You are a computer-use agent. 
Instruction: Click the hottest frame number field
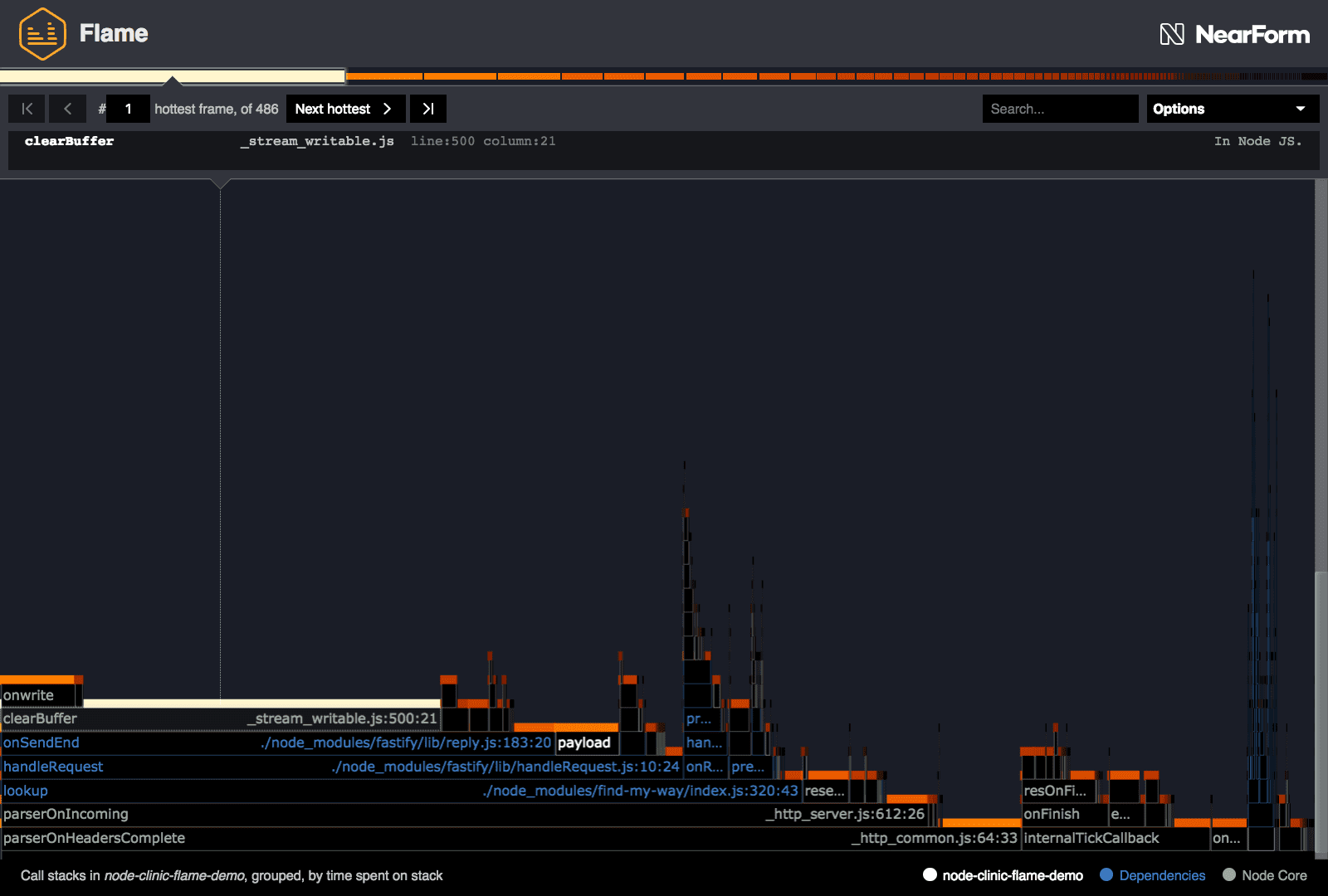[x=129, y=109]
